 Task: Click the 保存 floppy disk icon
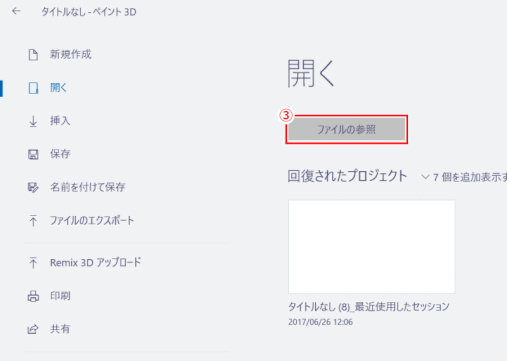[x=33, y=154]
